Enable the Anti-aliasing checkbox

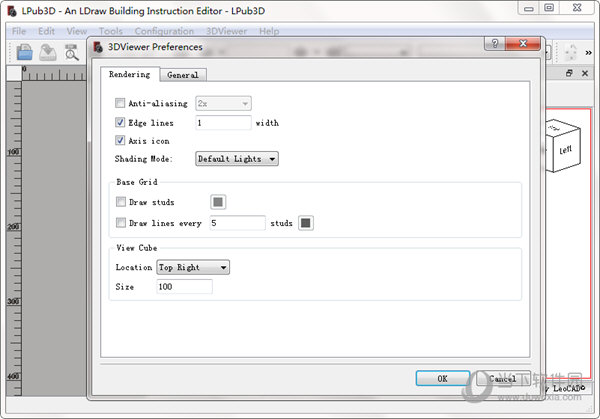120,103
